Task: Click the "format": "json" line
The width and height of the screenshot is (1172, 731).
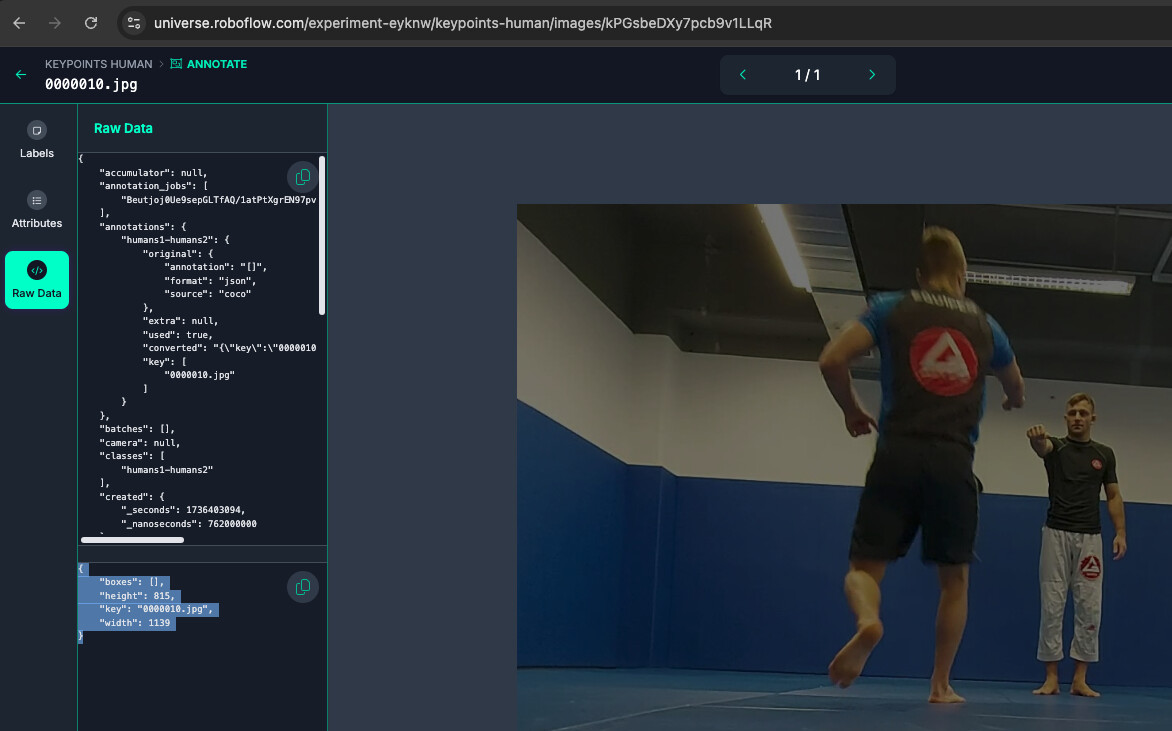Action: (211, 281)
